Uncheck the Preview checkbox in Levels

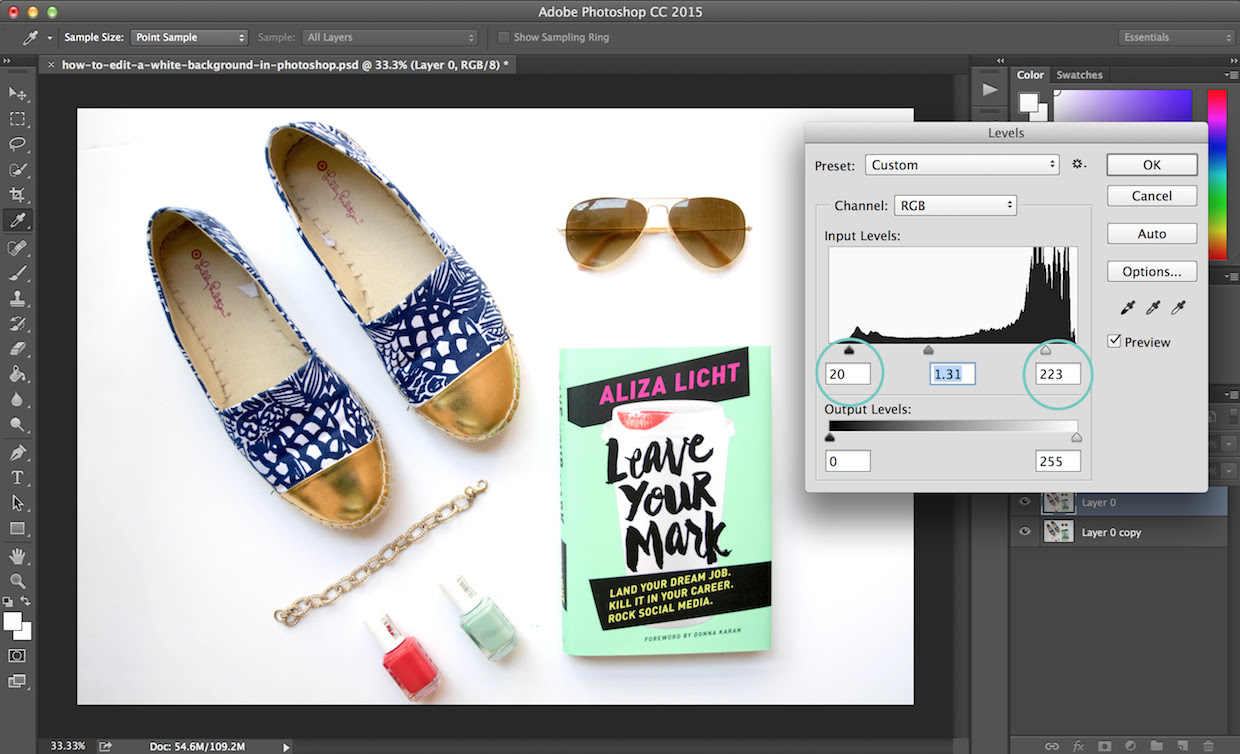coord(1115,342)
